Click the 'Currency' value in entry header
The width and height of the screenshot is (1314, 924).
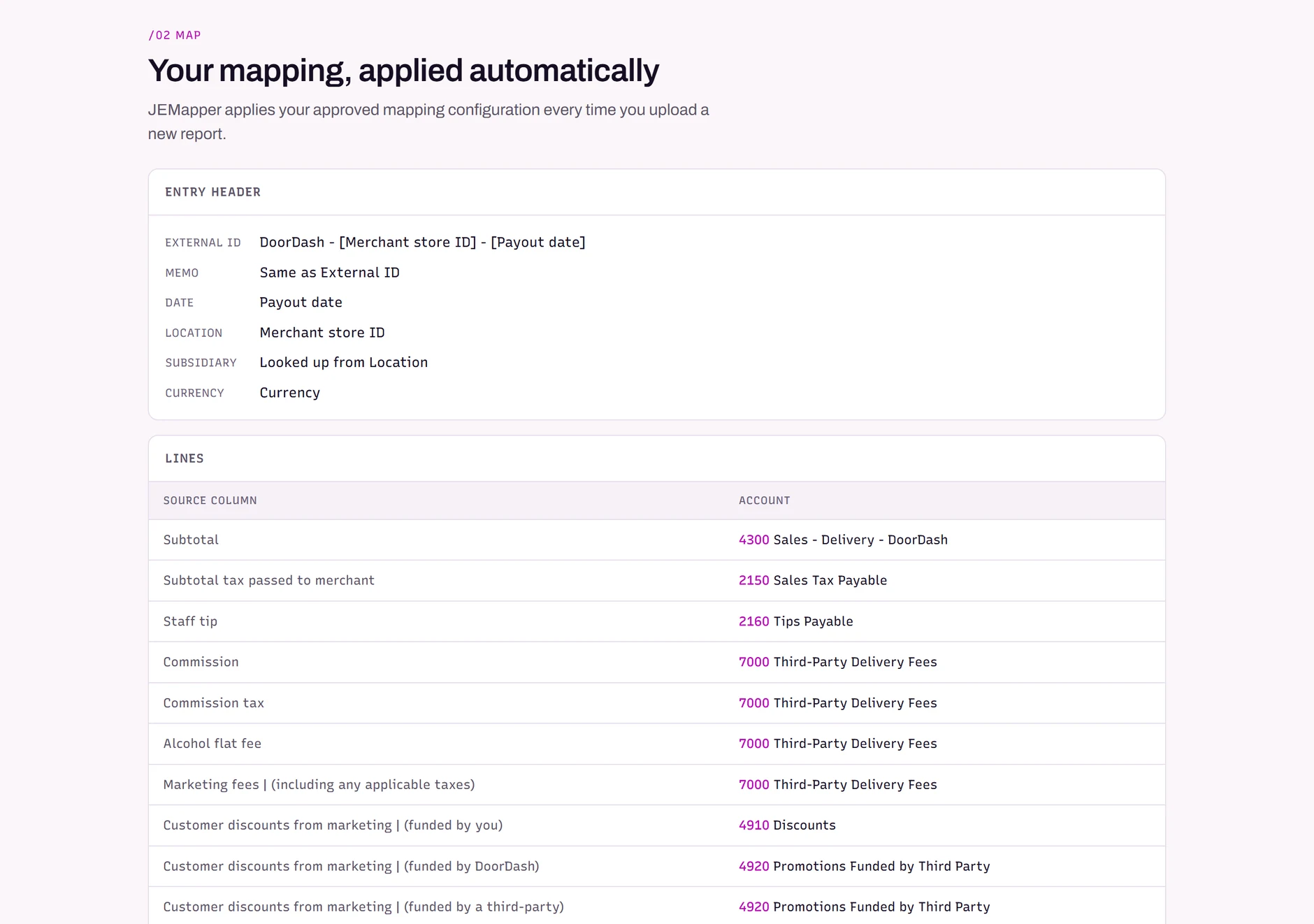click(290, 393)
